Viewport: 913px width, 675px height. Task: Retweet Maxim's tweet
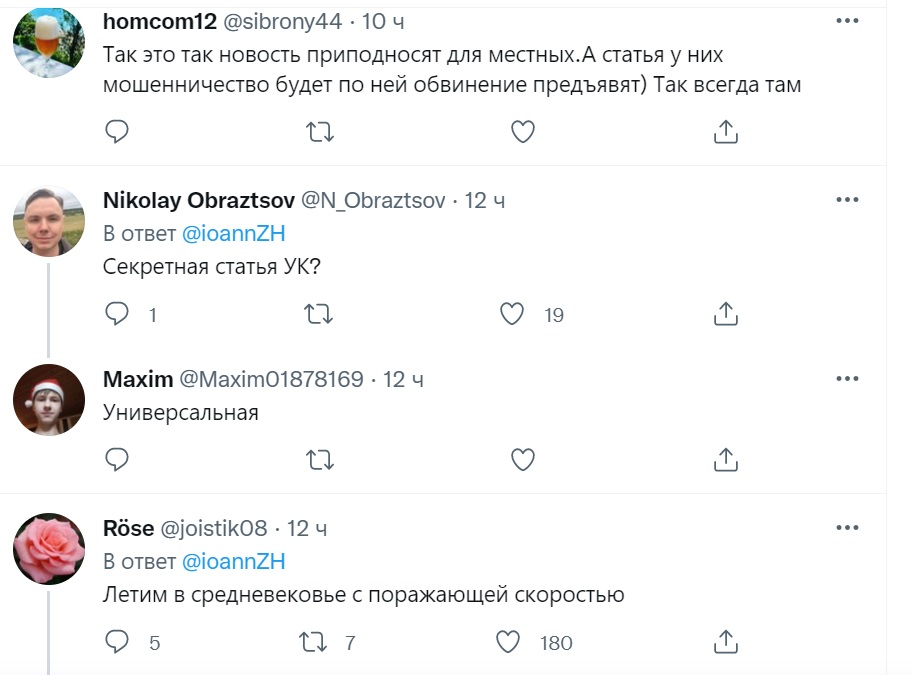(x=319, y=459)
